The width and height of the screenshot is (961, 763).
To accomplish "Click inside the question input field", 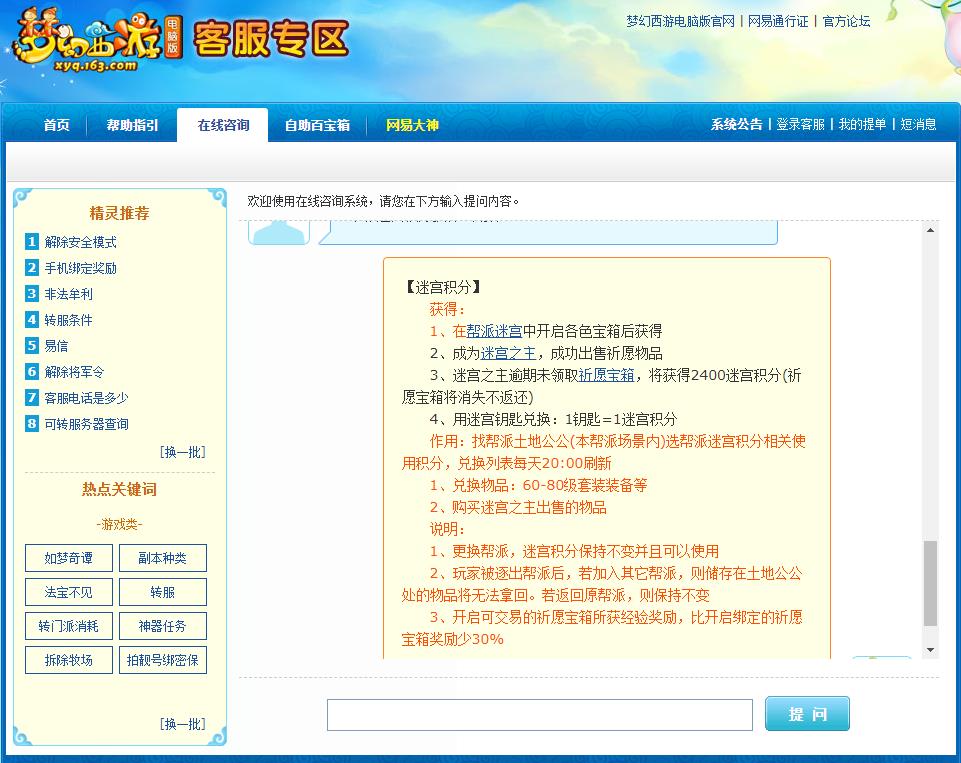I will coord(540,713).
